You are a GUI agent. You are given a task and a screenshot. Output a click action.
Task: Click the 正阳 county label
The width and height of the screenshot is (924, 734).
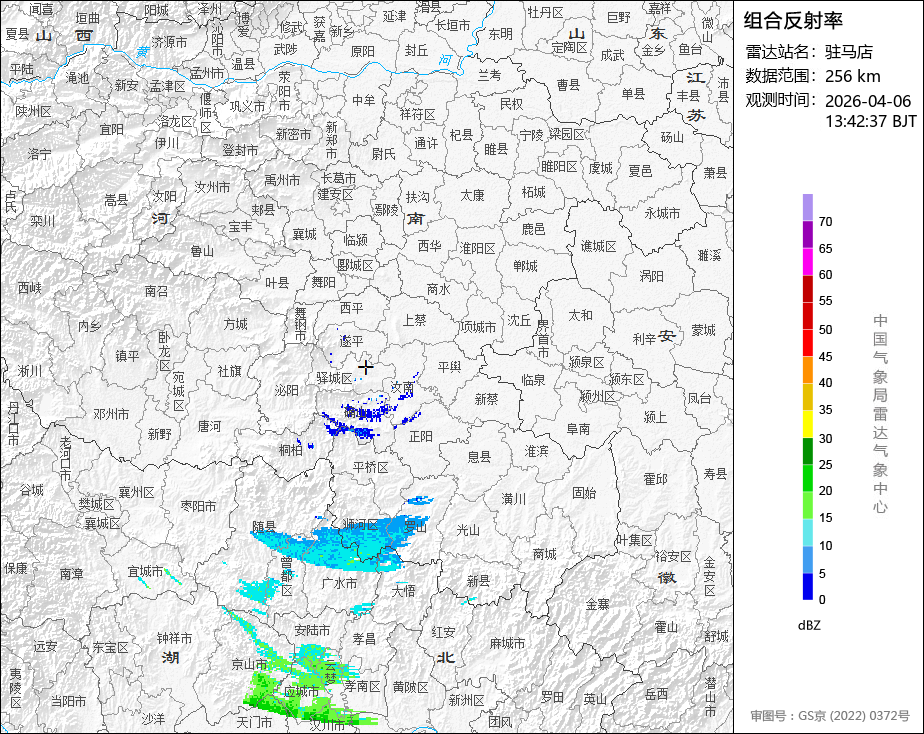(421, 436)
